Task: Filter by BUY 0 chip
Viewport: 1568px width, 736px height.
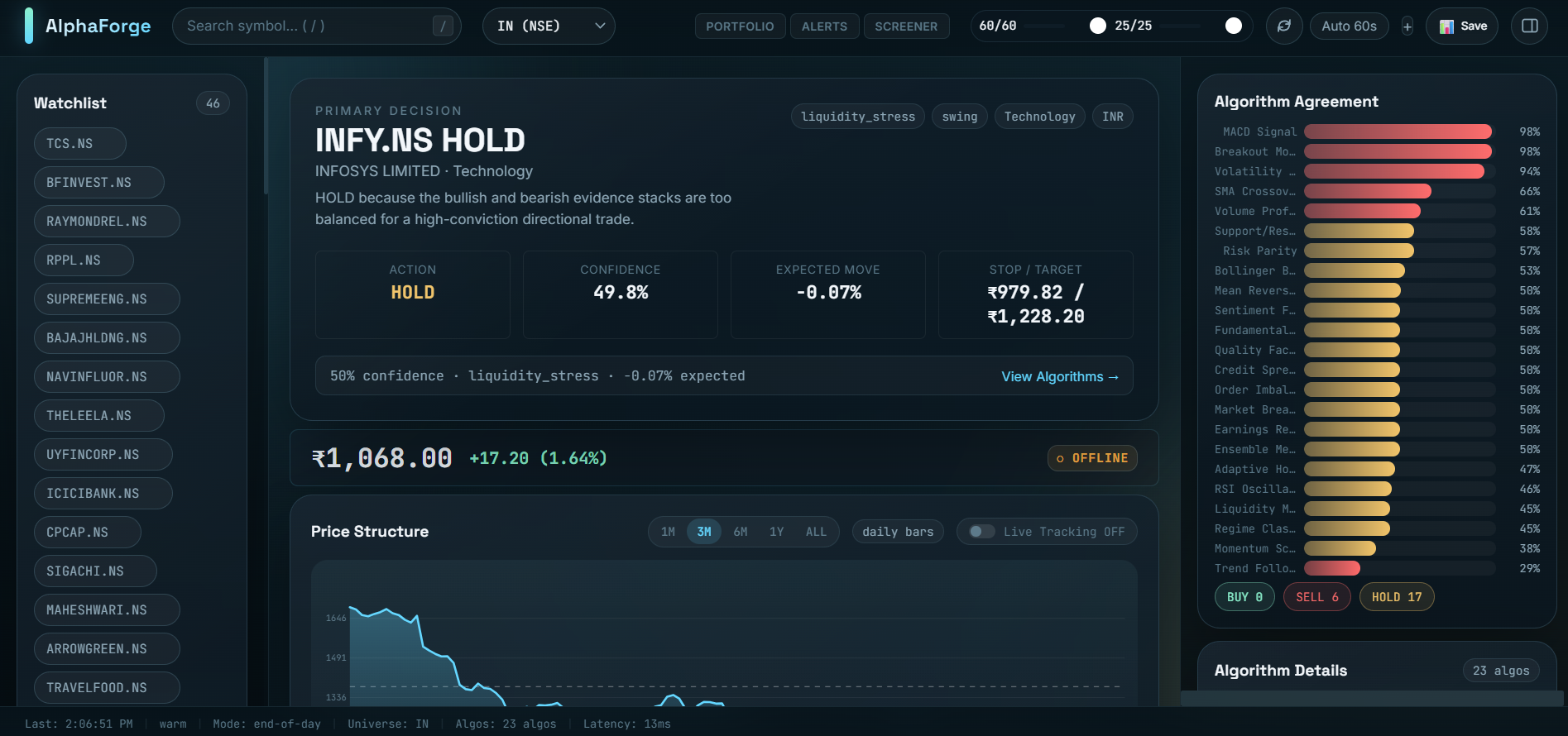Action: pos(1244,597)
